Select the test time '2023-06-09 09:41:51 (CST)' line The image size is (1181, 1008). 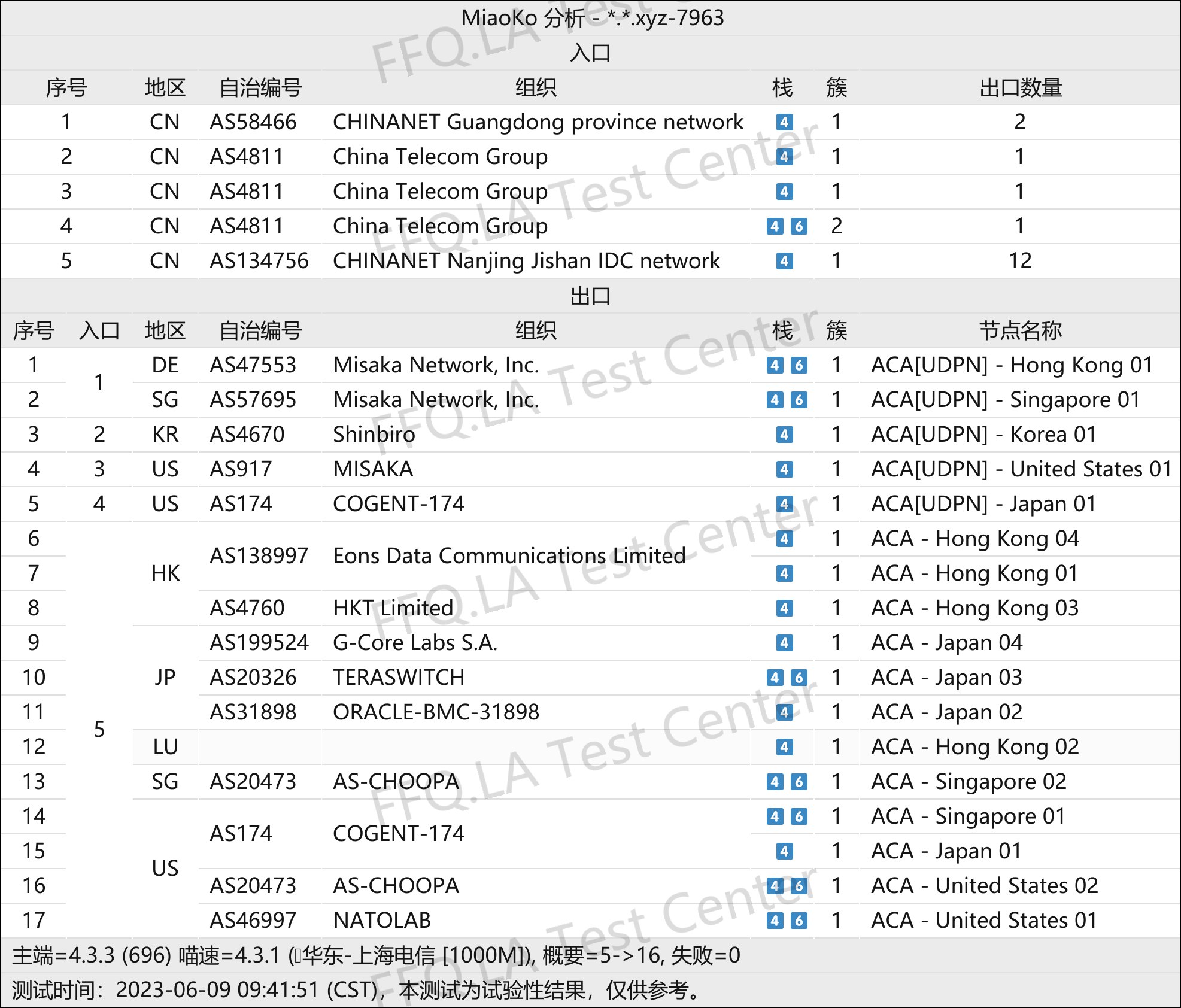coord(357,990)
